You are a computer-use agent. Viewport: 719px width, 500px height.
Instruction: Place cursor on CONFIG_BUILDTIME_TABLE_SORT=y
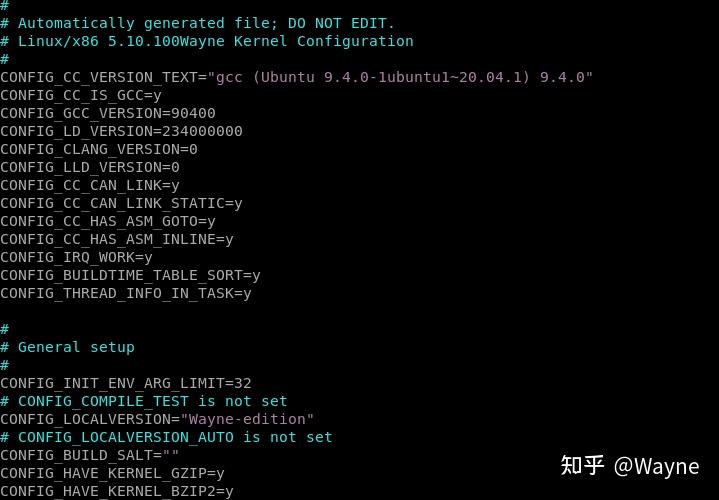click(x=130, y=275)
